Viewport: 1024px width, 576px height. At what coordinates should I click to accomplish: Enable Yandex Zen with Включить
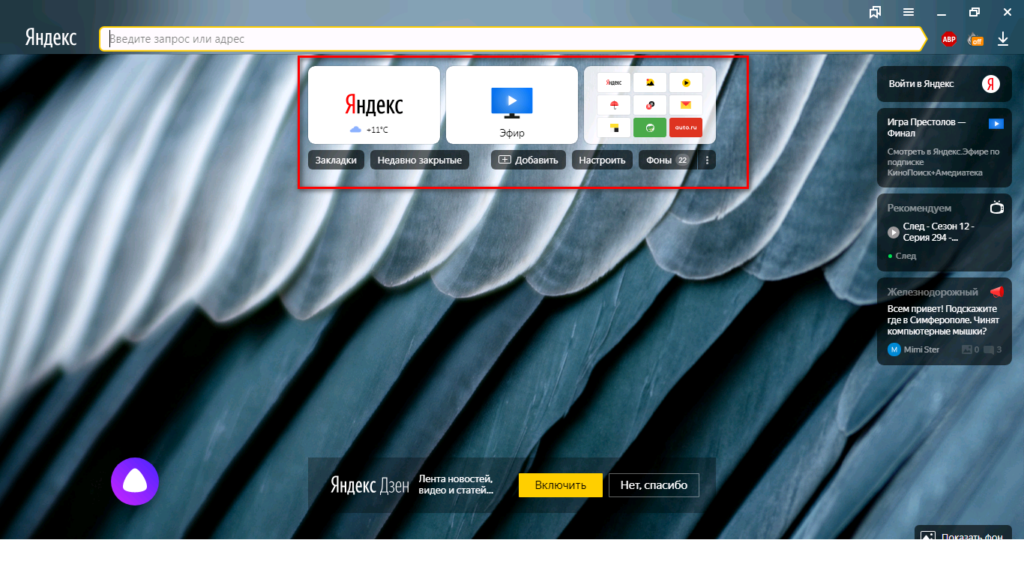(x=560, y=485)
